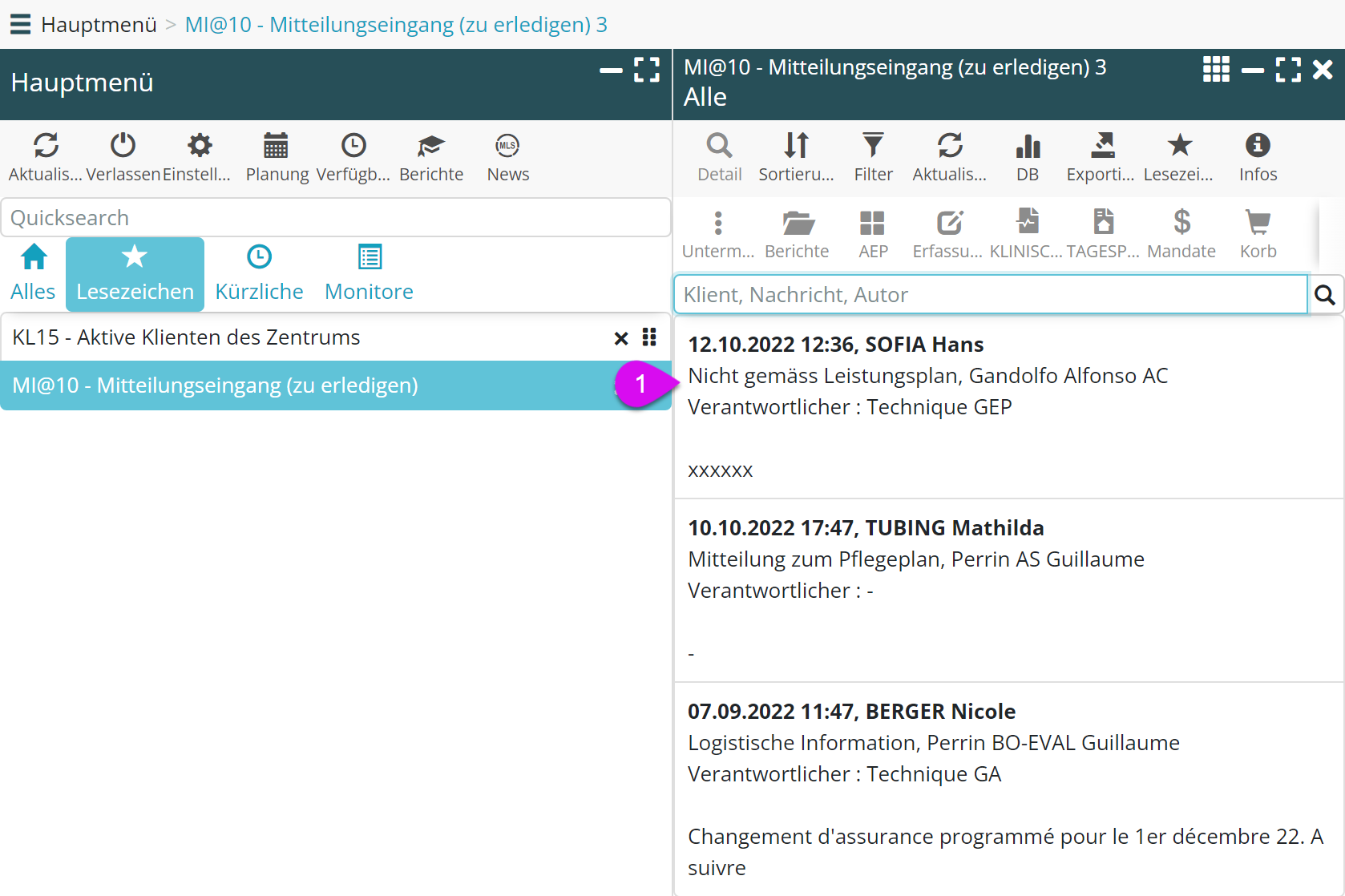Screen dimensions: 1345x896
Task: Switch to the Monitore tab
Action: pyautogui.click(x=369, y=273)
